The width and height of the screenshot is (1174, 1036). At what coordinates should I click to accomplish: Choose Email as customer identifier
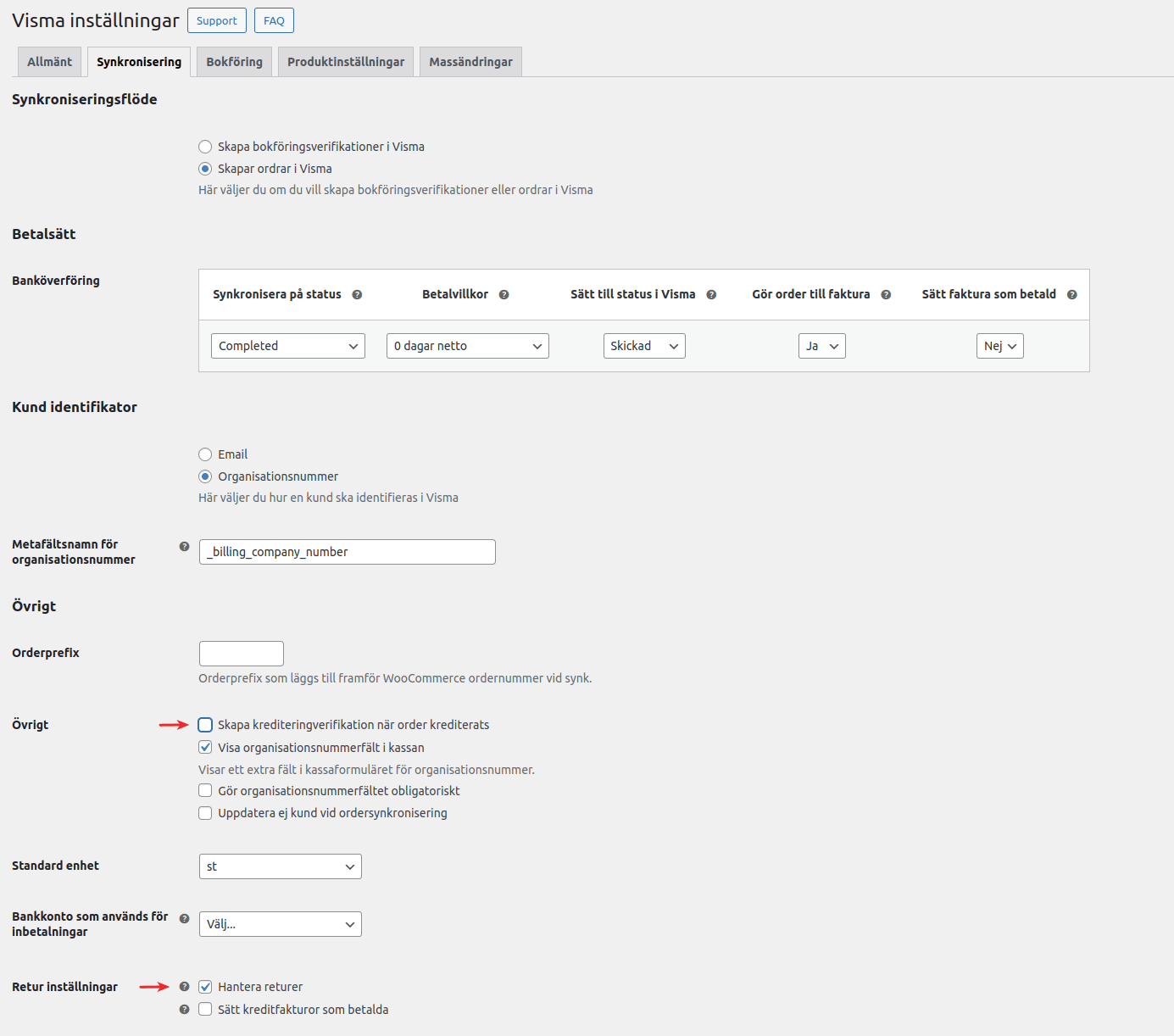(x=205, y=454)
